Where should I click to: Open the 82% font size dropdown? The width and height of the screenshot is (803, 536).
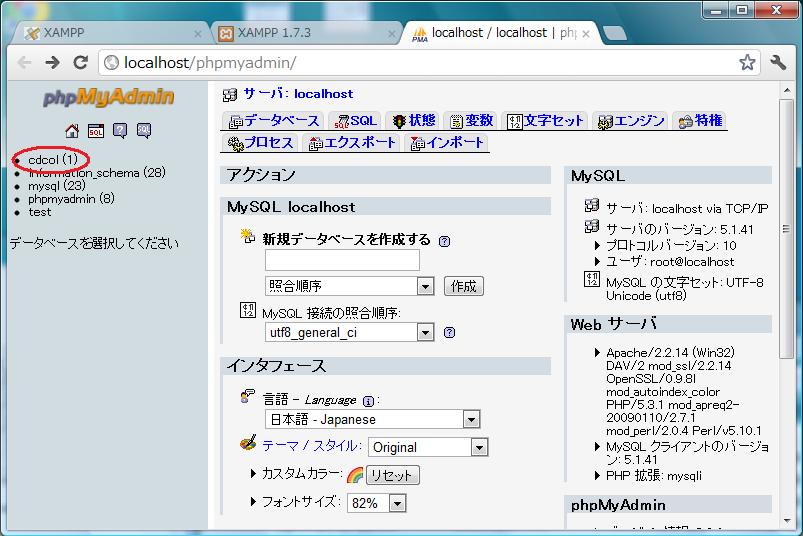(376, 503)
